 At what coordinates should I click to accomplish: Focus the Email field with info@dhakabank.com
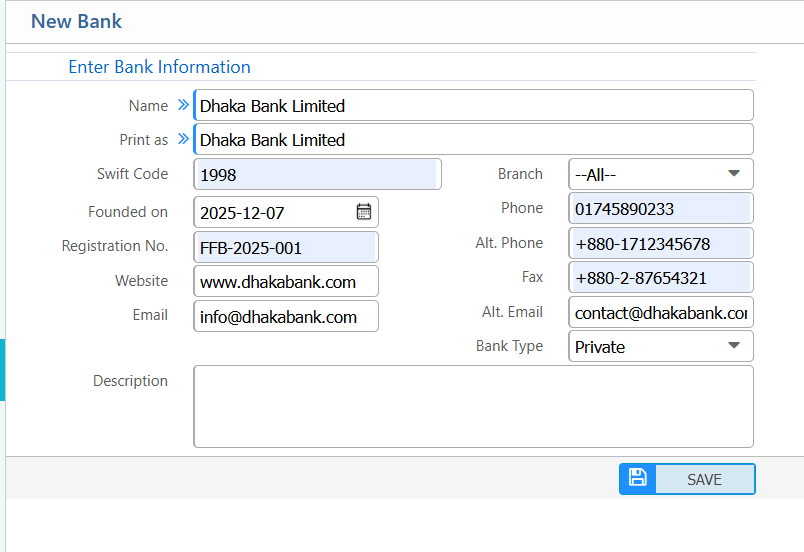tap(285, 317)
